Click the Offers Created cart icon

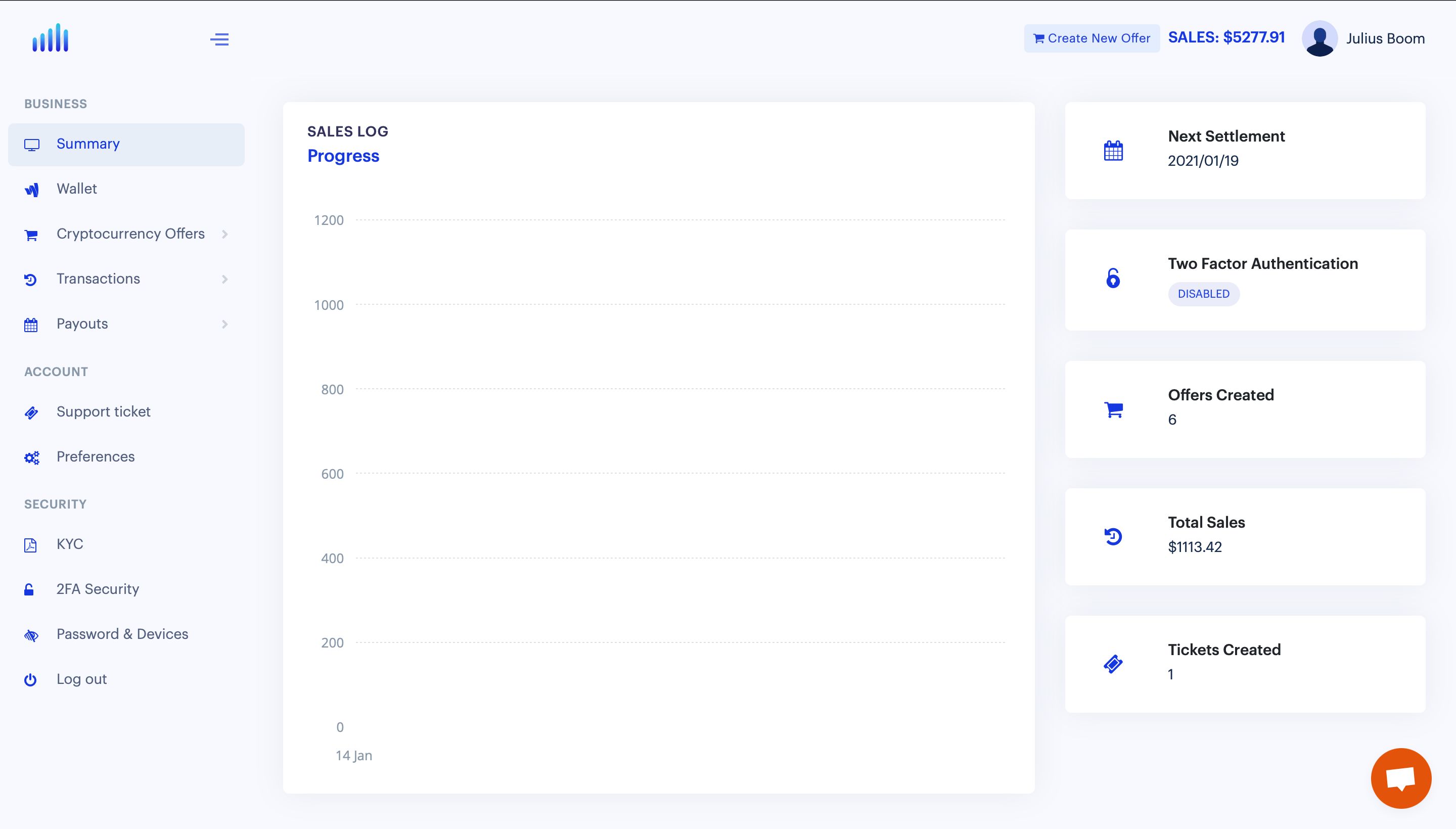click(x=1113, y=409)
